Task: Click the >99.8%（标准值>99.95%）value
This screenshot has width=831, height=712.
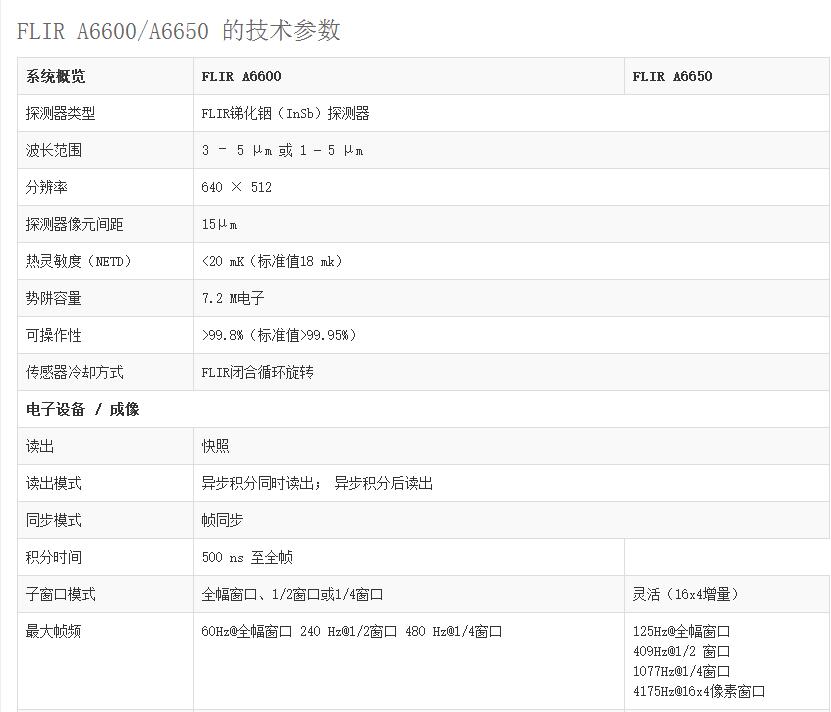Action: click(279, 336)
